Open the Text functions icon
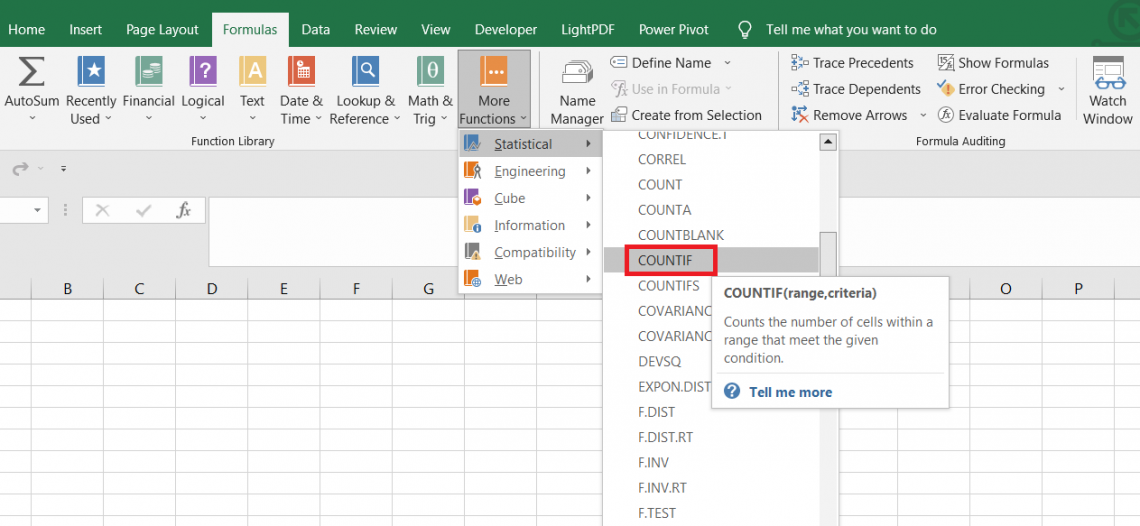This screenshot has width=1140, height=526. [x=253, y=73]
